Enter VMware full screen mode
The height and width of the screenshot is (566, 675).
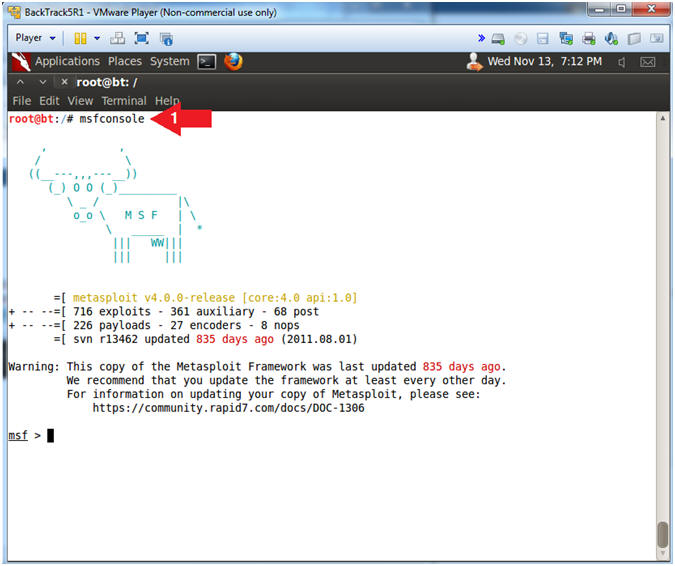(142, 39)
